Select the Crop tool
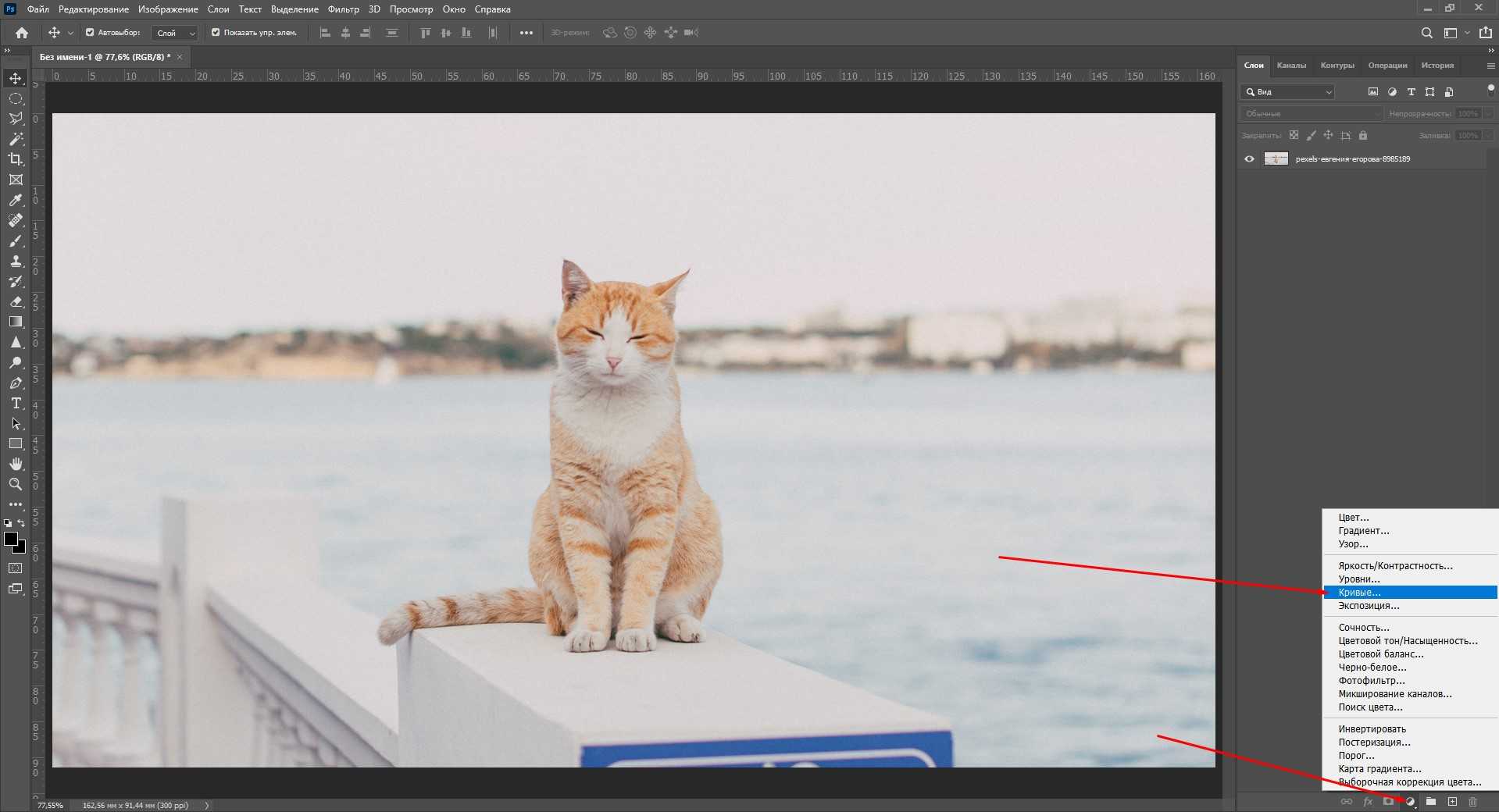 click(x=16, y=159)
